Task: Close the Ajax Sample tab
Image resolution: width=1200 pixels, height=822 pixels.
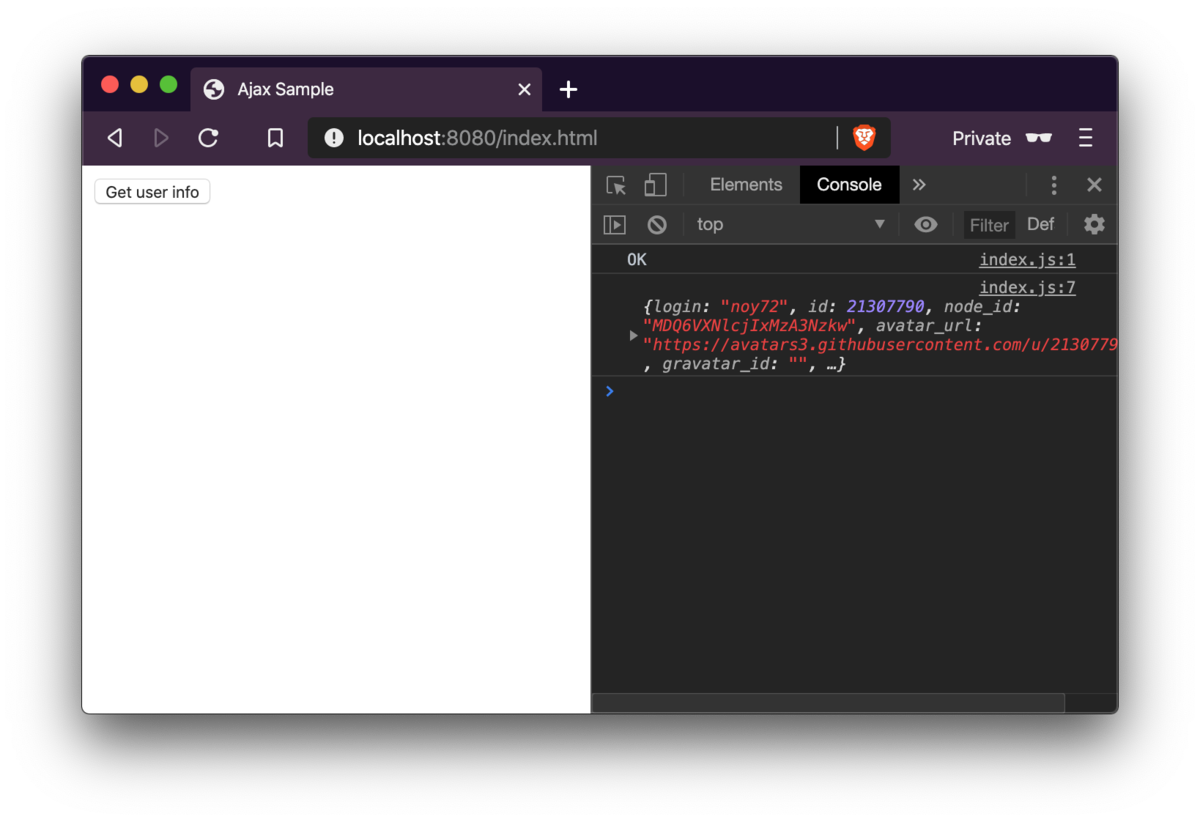Action: tap(524, 90)
